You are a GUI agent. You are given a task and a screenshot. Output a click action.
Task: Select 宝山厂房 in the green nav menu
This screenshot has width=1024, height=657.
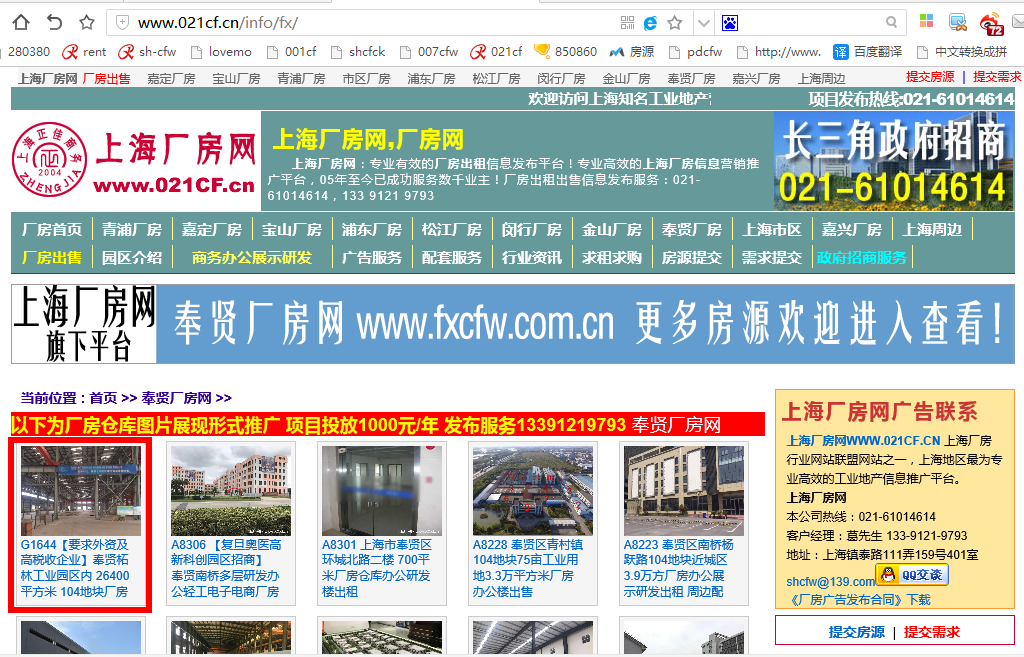(x=292, y=230)
